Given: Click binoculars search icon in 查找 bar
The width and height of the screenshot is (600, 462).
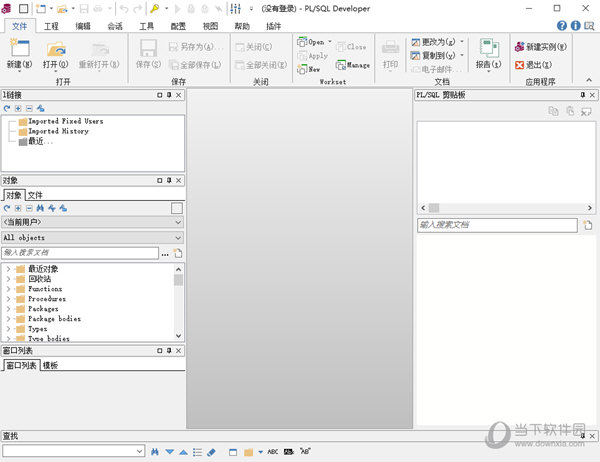Looking at the screenshot, I should pos(155,452).
